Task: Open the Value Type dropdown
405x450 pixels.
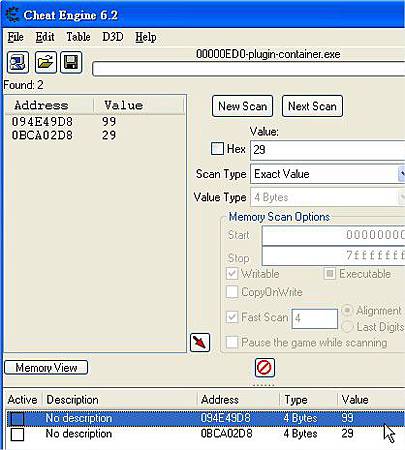Action: pyautogui.click(x=328, y=197)
